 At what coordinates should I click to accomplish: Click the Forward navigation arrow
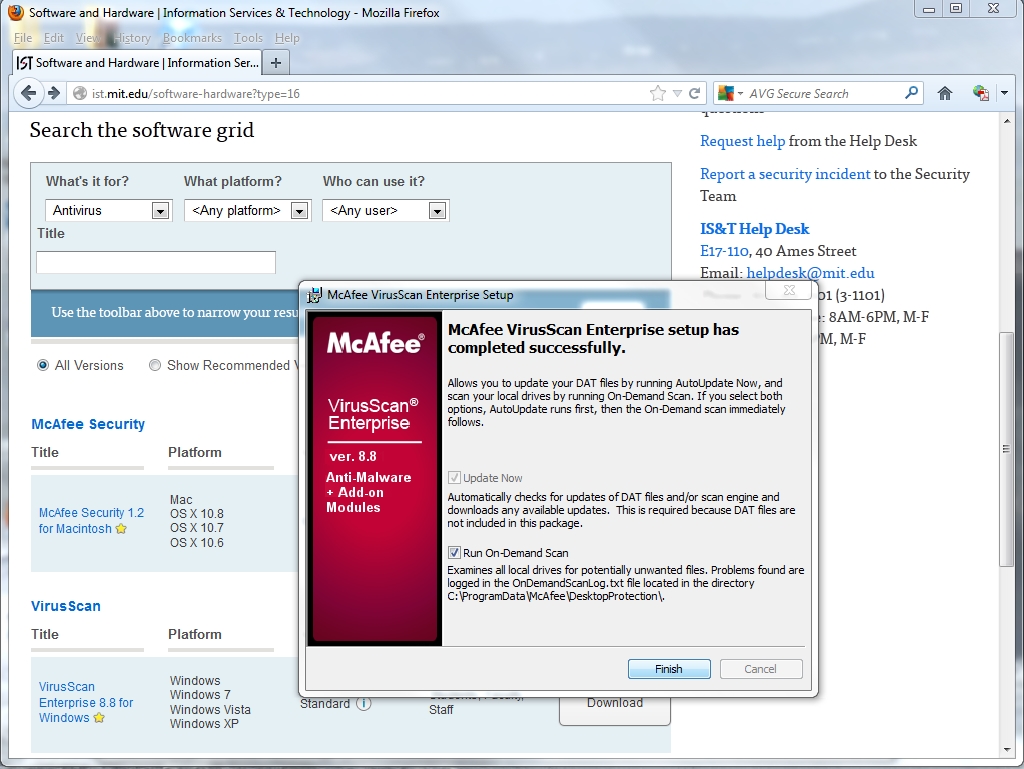(x=54, y=93)
